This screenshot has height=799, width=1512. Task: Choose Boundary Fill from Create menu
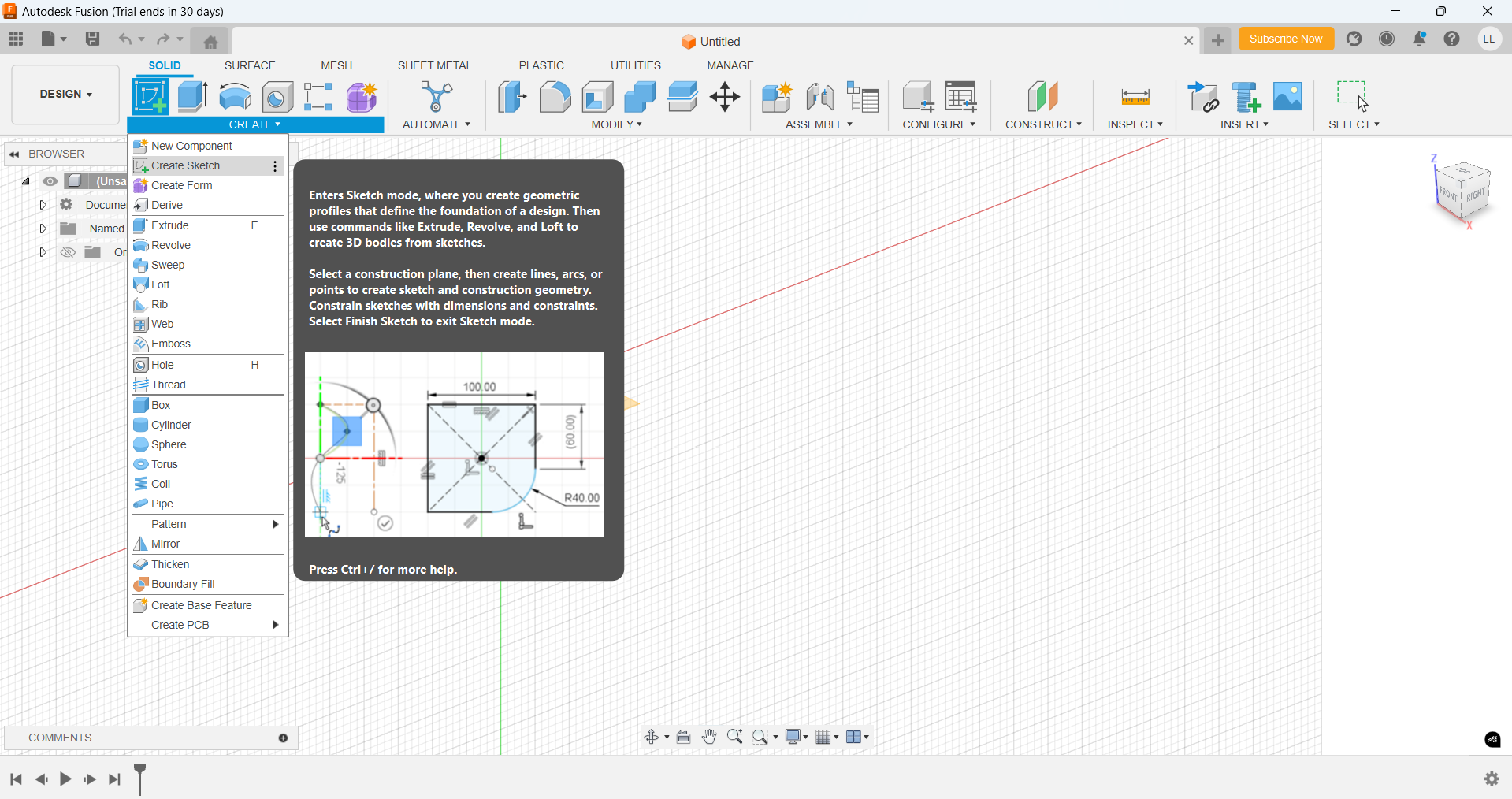(208, 584)
